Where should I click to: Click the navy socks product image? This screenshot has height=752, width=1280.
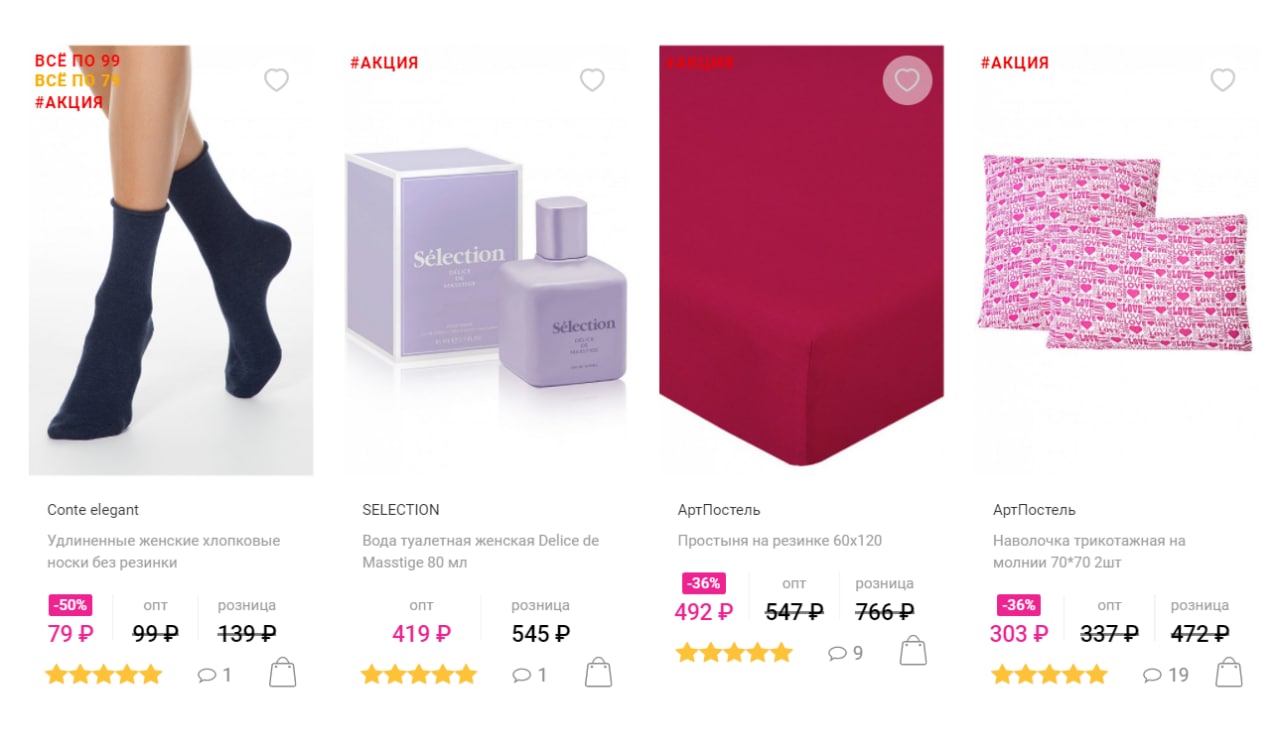click(171, 260)
